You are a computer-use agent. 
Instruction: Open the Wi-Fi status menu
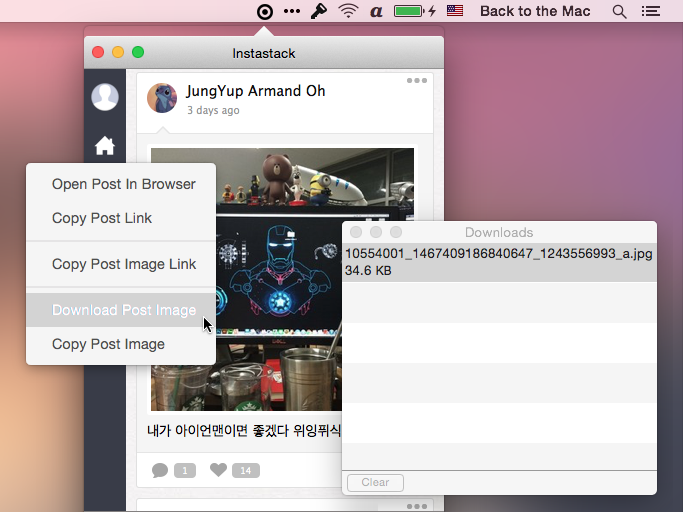coord(348,11)
